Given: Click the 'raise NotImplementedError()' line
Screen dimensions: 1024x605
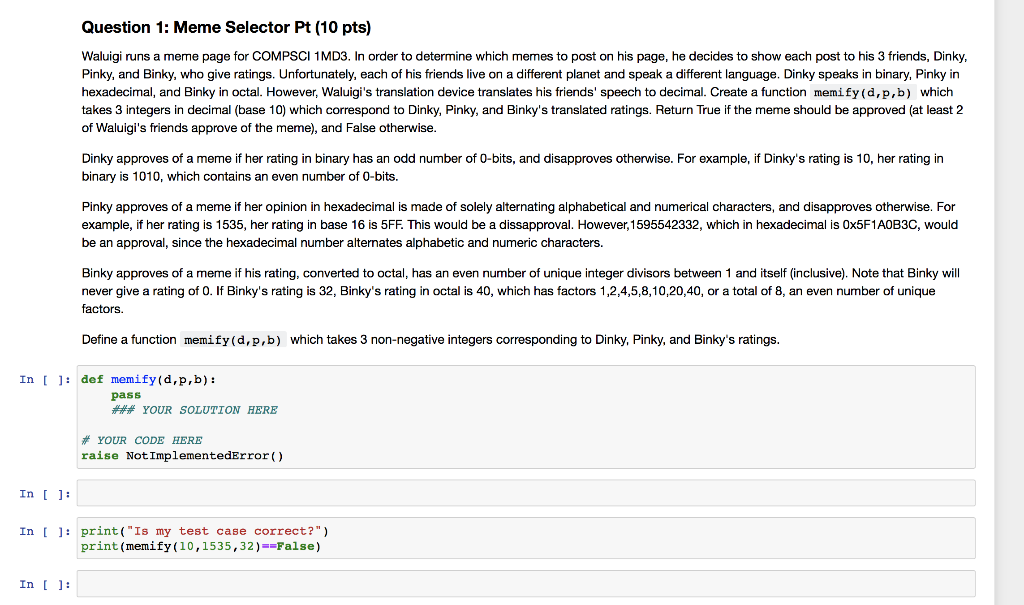Looking at the screenshot, I should coord(182,456).
